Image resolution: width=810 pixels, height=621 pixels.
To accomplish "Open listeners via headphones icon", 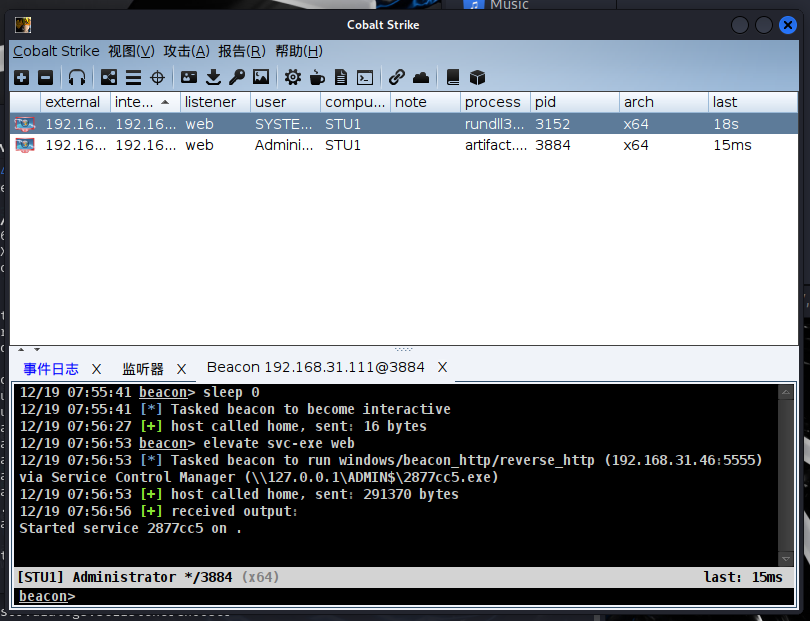I will (x=77, y=78).
